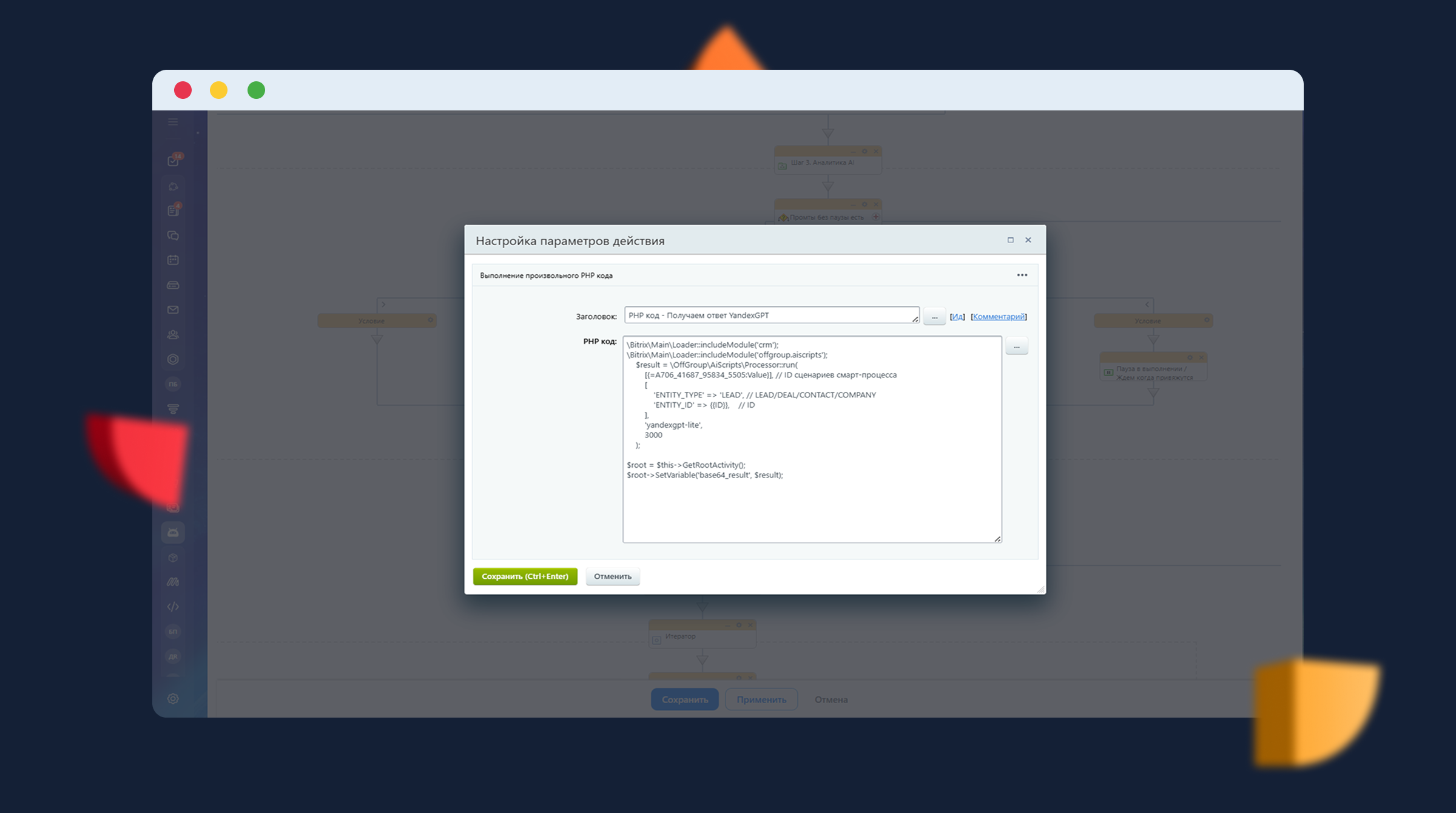Open the chat bubbles icon in sidebar
This screenshot has height=813, width=1456.
(173, 235)
